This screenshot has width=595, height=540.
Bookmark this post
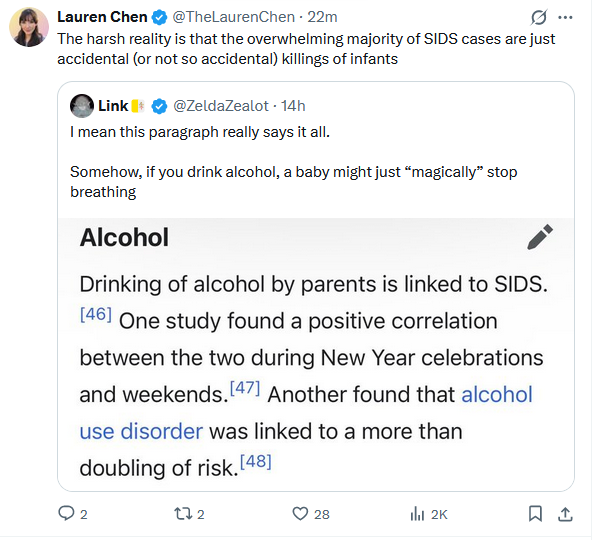tap(535, 514)
